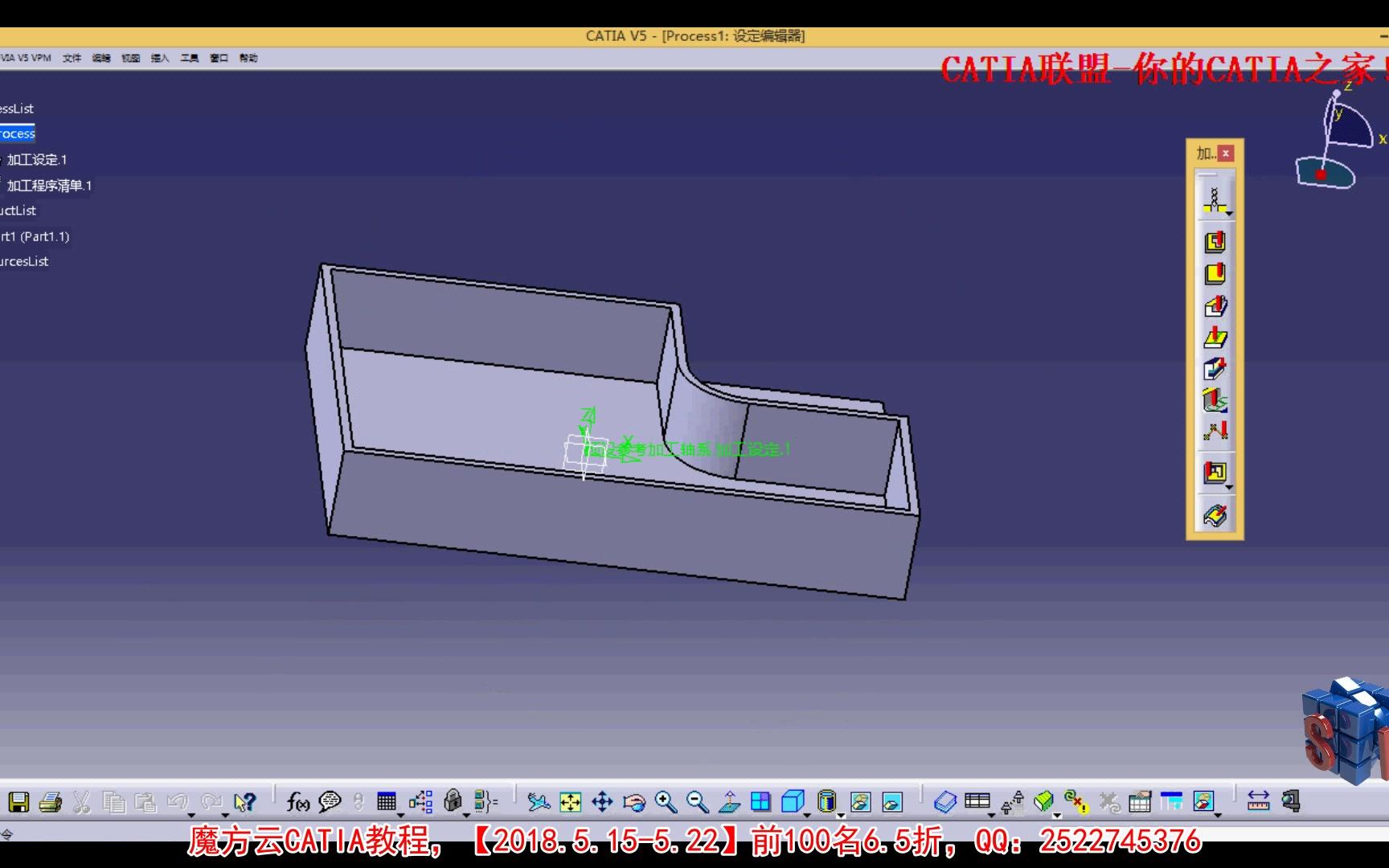Open the 帮助 (Help) menu

point(248,58)
